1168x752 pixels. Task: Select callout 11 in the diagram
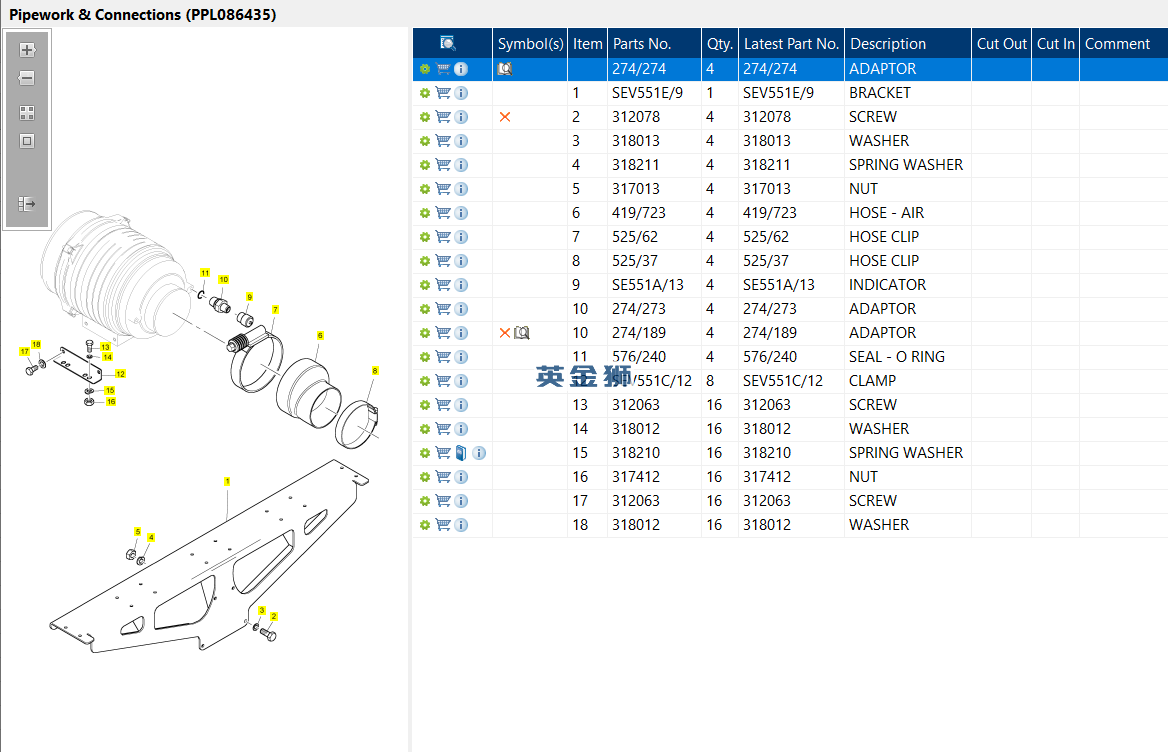click(205, 273)
